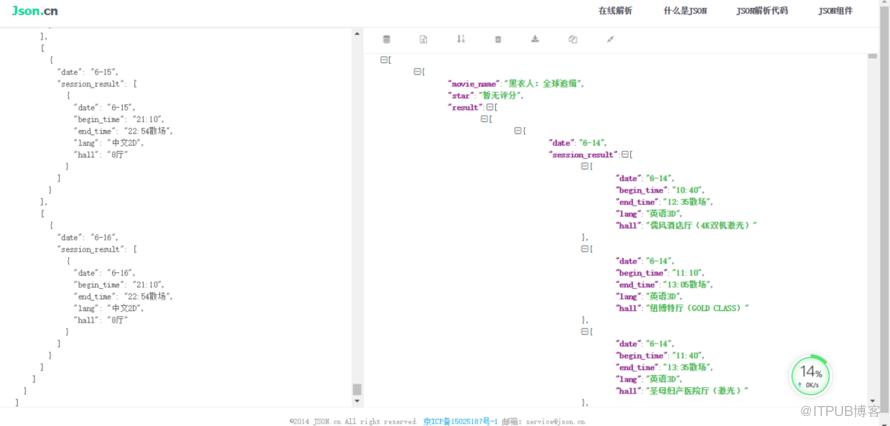Click the "暂无评分" star value
Screen dimensions: 890x426
[499, 96]
